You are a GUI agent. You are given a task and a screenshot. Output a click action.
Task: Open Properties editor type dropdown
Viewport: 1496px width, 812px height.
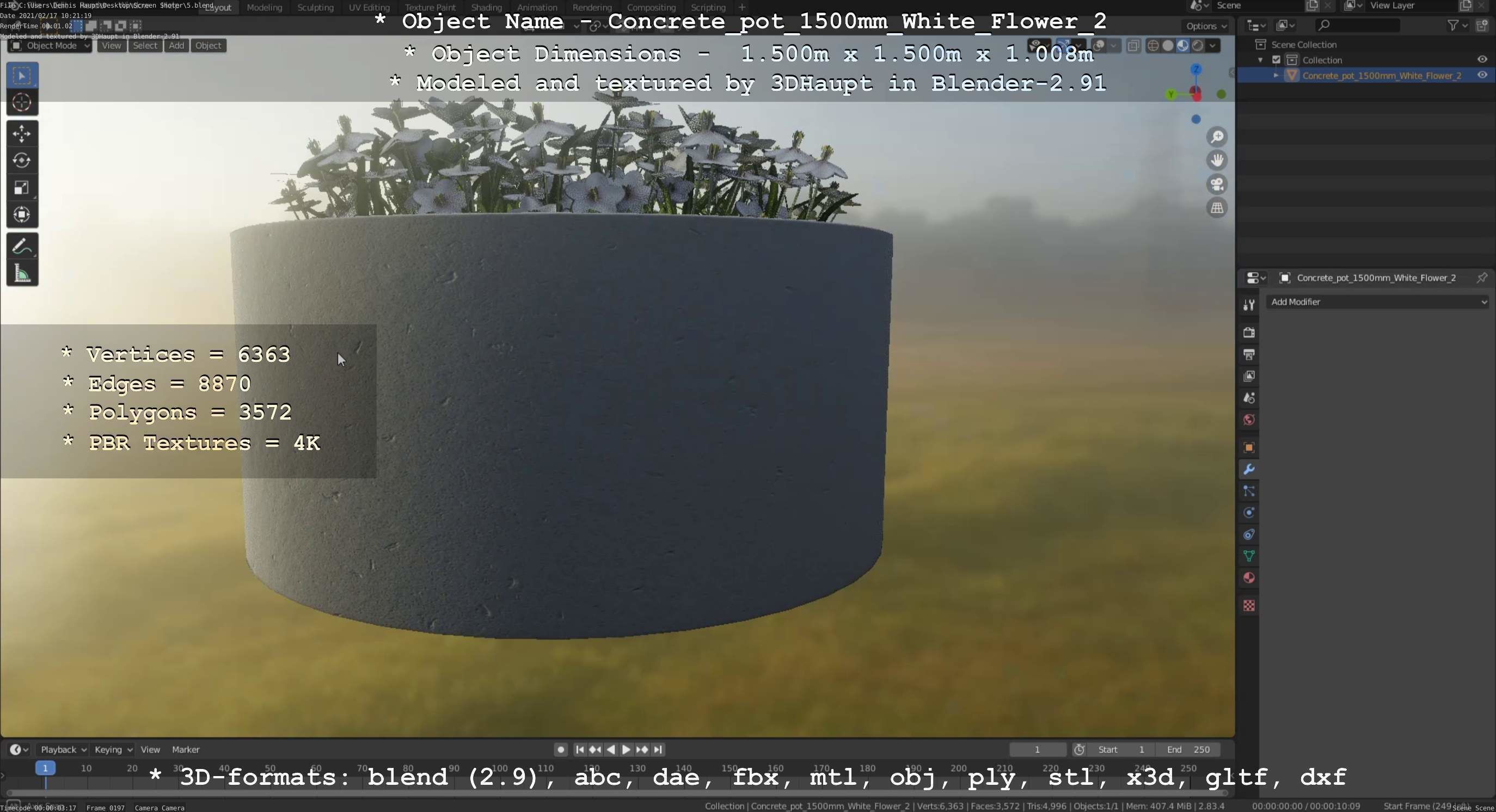point(1256,278)
